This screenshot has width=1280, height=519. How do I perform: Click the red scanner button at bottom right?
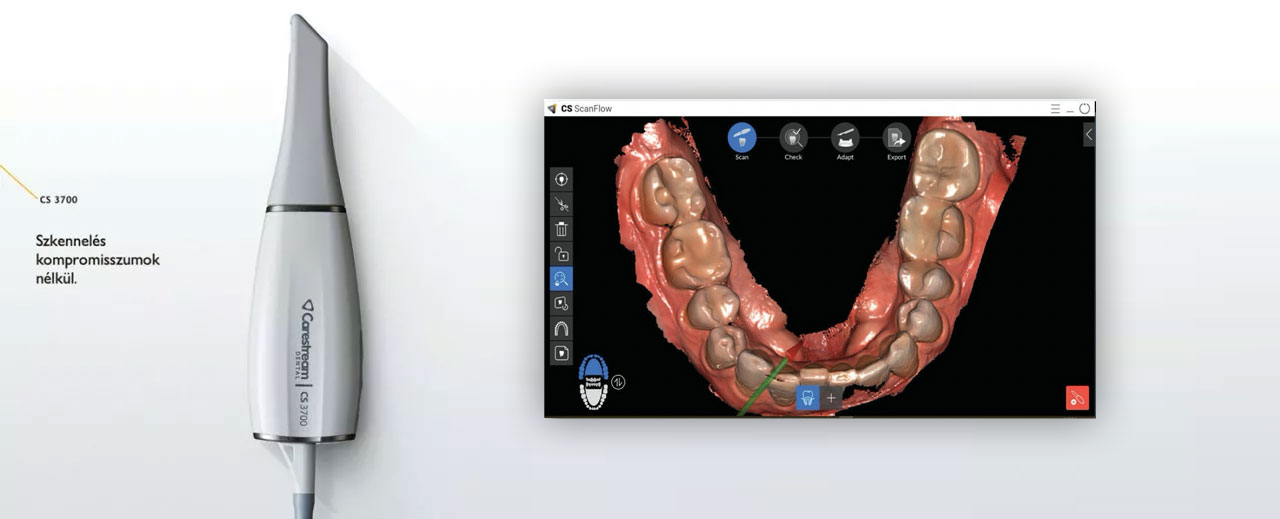[x=1077, y=397]
